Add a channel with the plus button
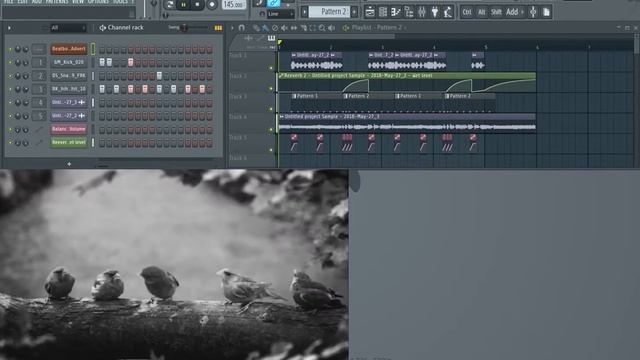Screen dimensions: 640x360 [69, 164]
